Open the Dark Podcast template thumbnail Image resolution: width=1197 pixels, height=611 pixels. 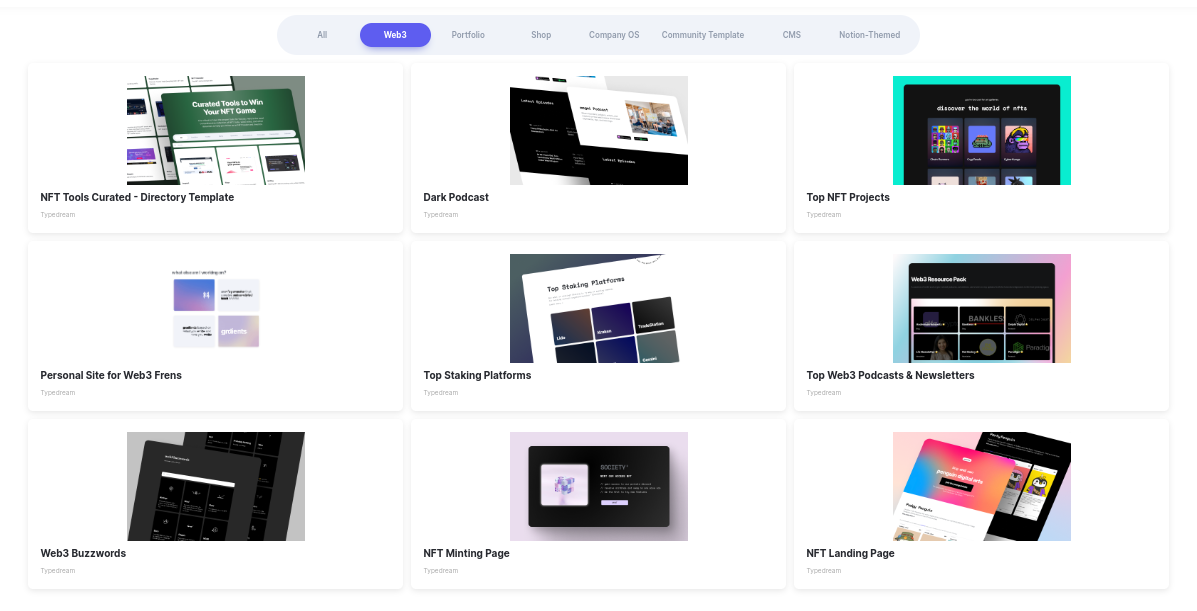(598, 131)
